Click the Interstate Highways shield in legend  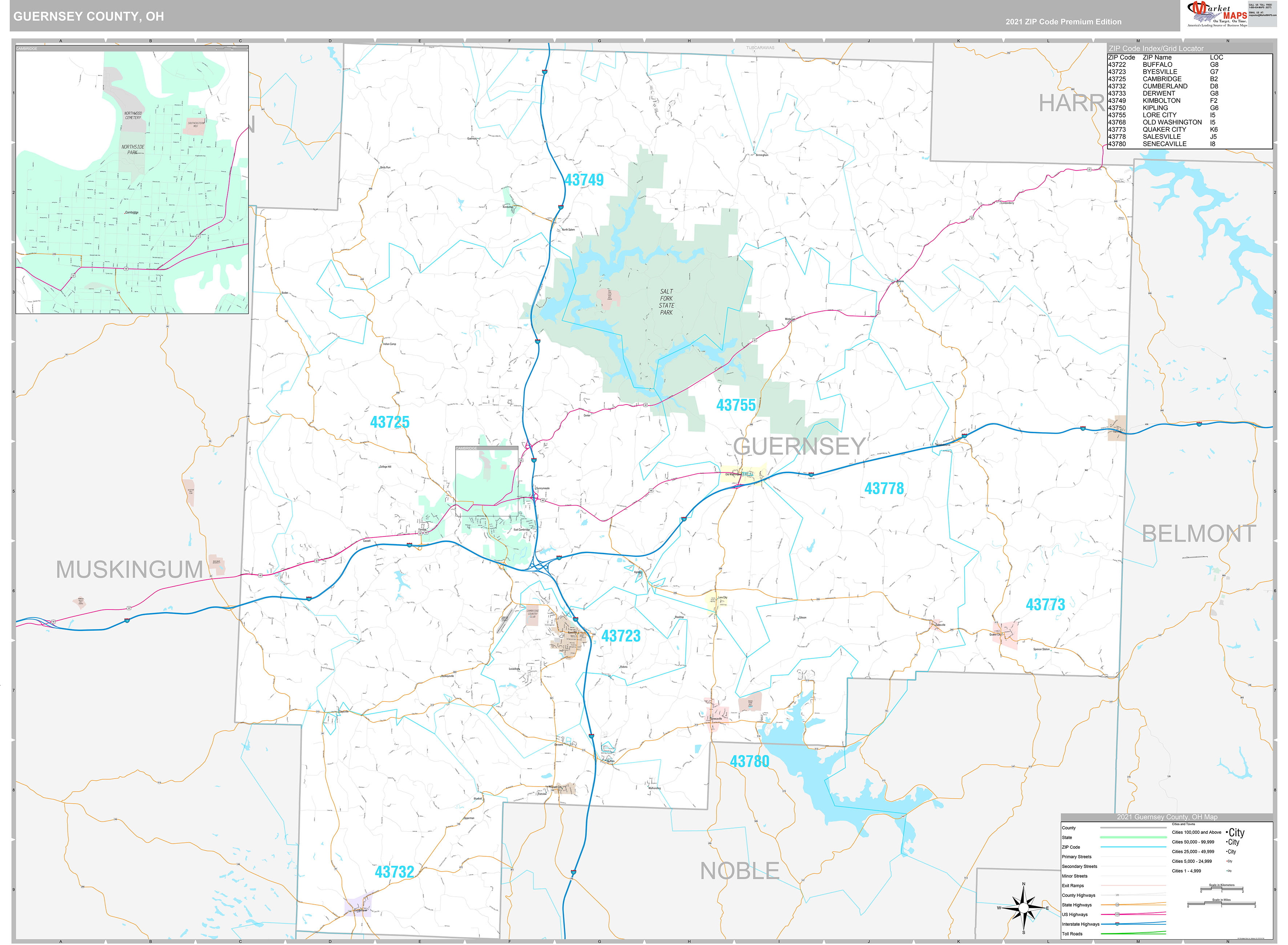coord(1117,924)
